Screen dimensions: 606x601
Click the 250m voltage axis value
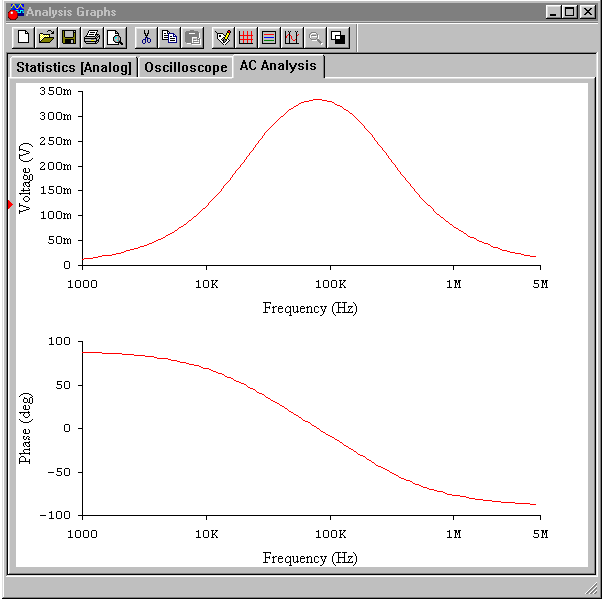(x=55, y=141)
